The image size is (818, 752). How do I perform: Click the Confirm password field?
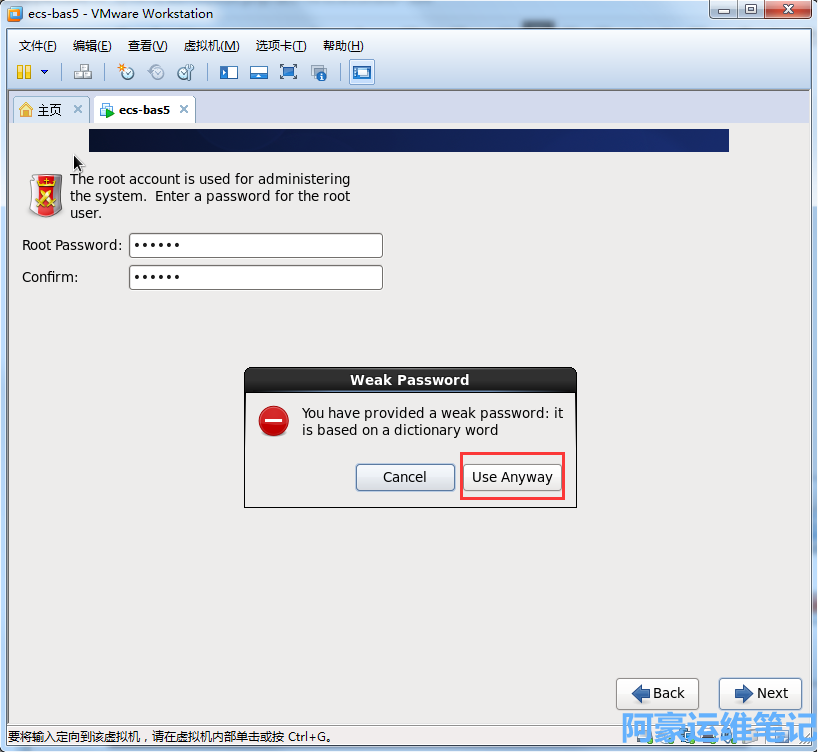(256, 277)
